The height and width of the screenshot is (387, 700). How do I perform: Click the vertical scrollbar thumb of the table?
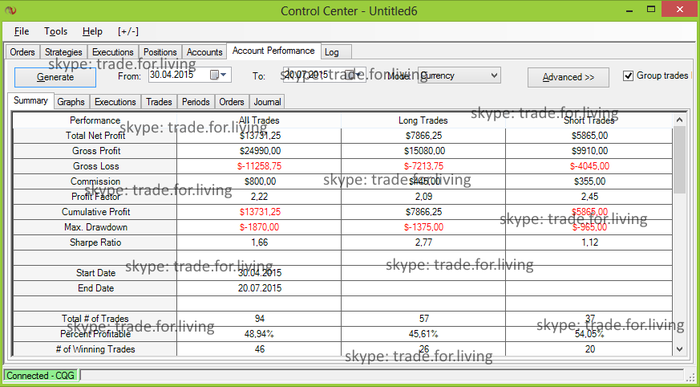coord(679,159)
